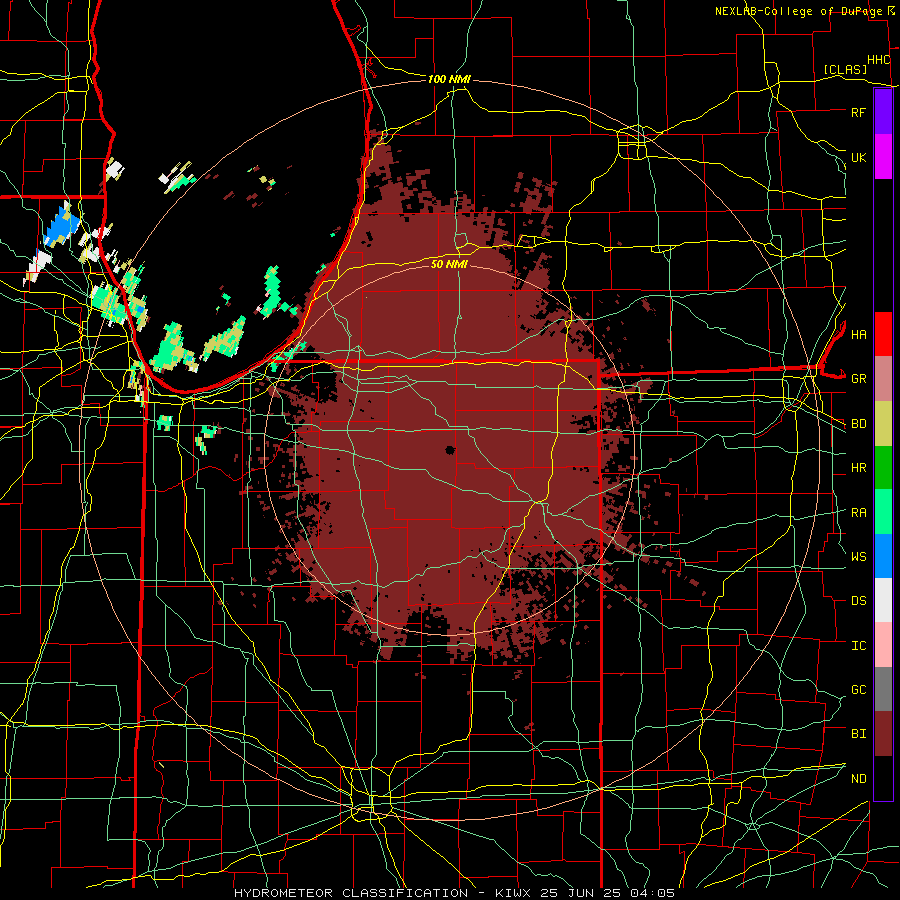Viewport: 900px width, 900px height.
Task: Click the black radar site dot in the brown echo
Action: coord(450,450)
